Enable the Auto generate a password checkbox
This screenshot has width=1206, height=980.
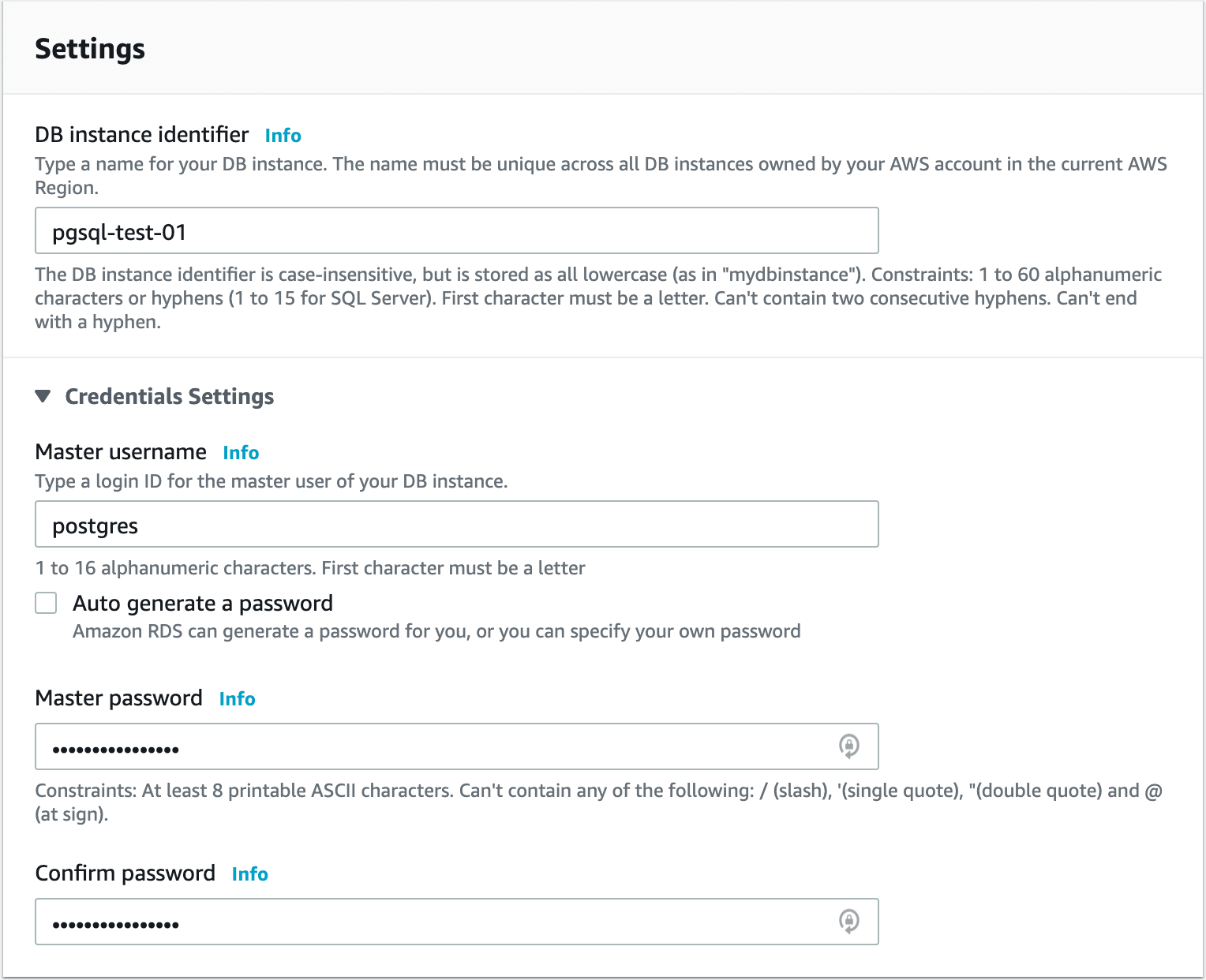47,604
